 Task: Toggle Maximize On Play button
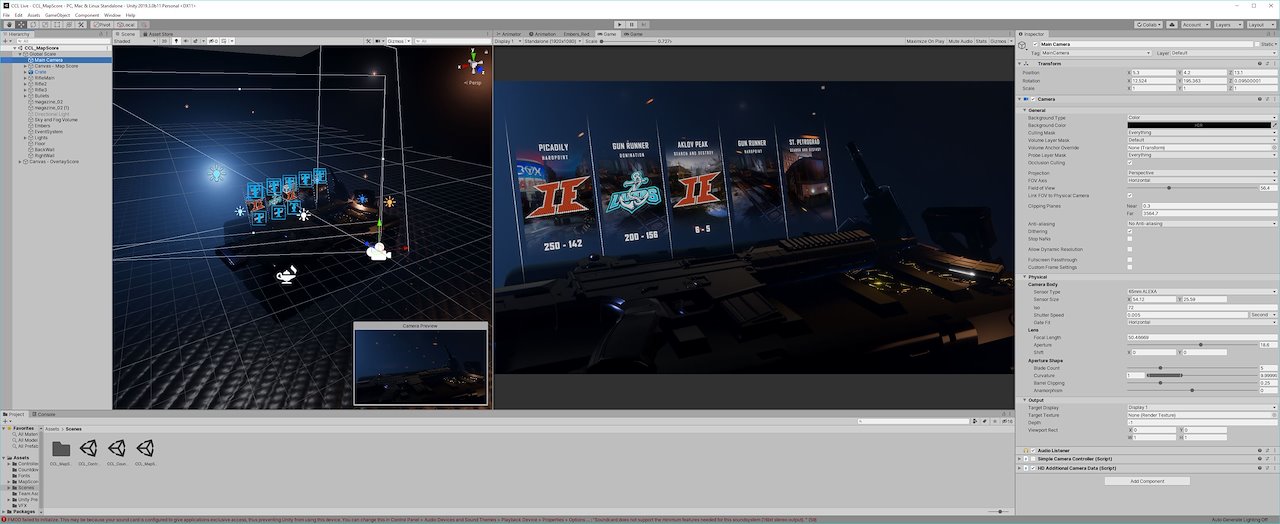[x=924, y=41]
